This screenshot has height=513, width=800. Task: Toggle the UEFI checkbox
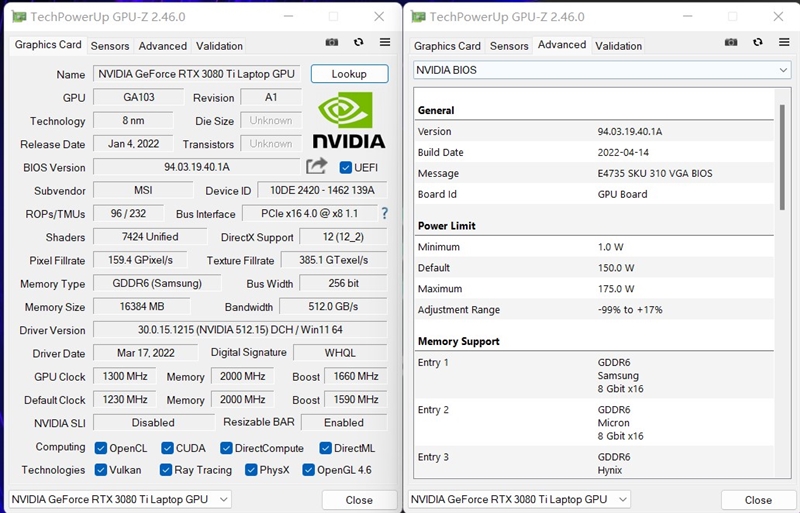(345, 167)
